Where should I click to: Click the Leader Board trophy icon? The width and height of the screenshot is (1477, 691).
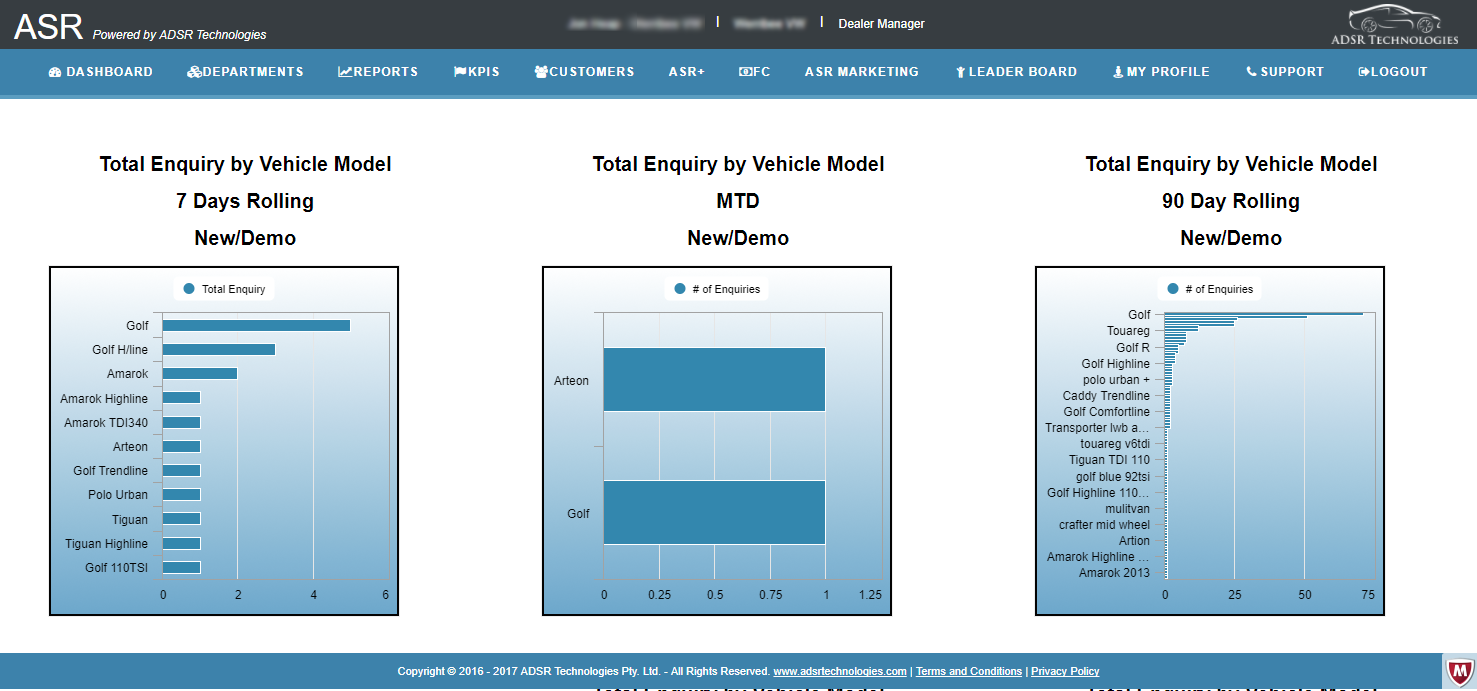pyautogui.click(x=960, y=72)
